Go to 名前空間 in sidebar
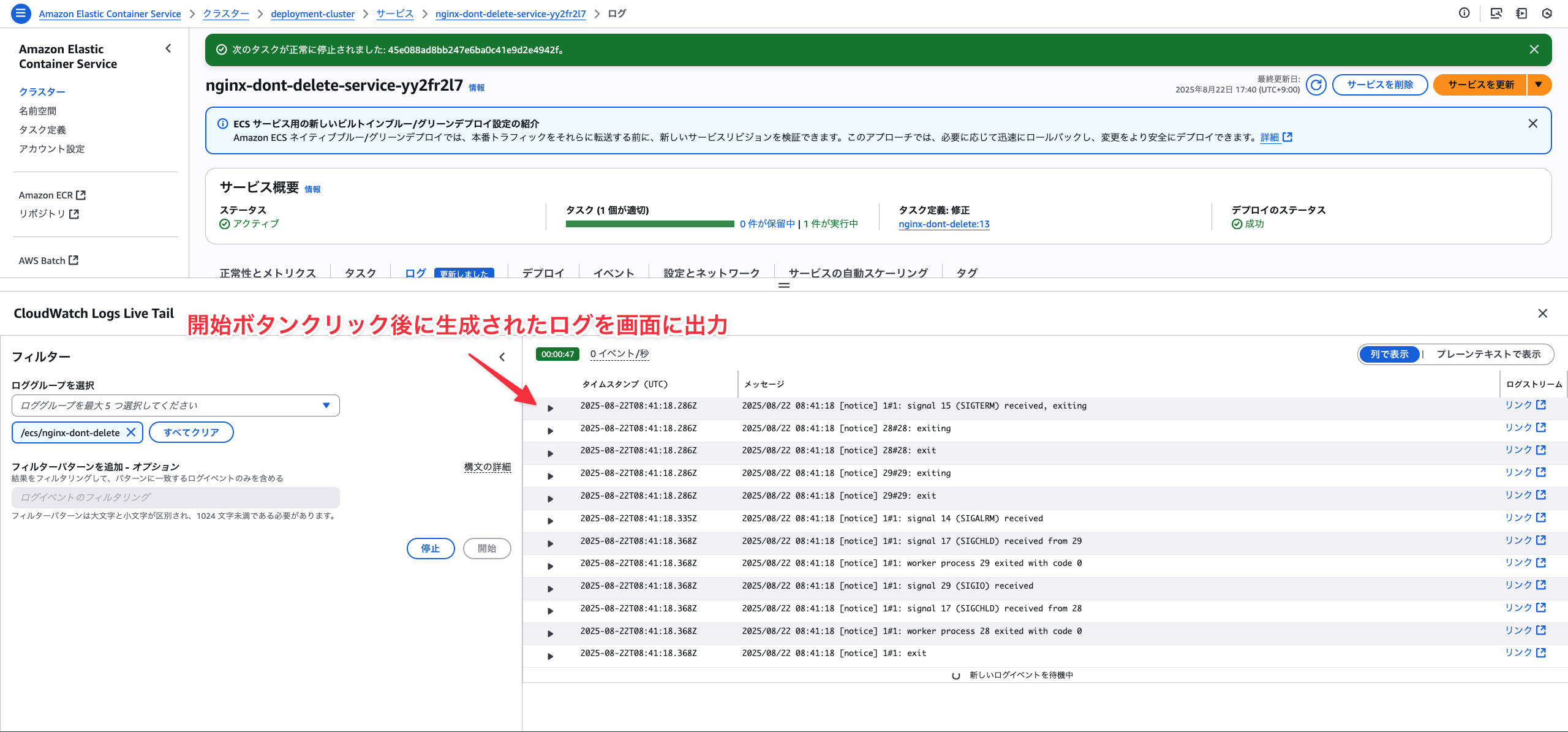Viewport: 1568px width, 732px height. pyautogui.click(x=37, y=111)
